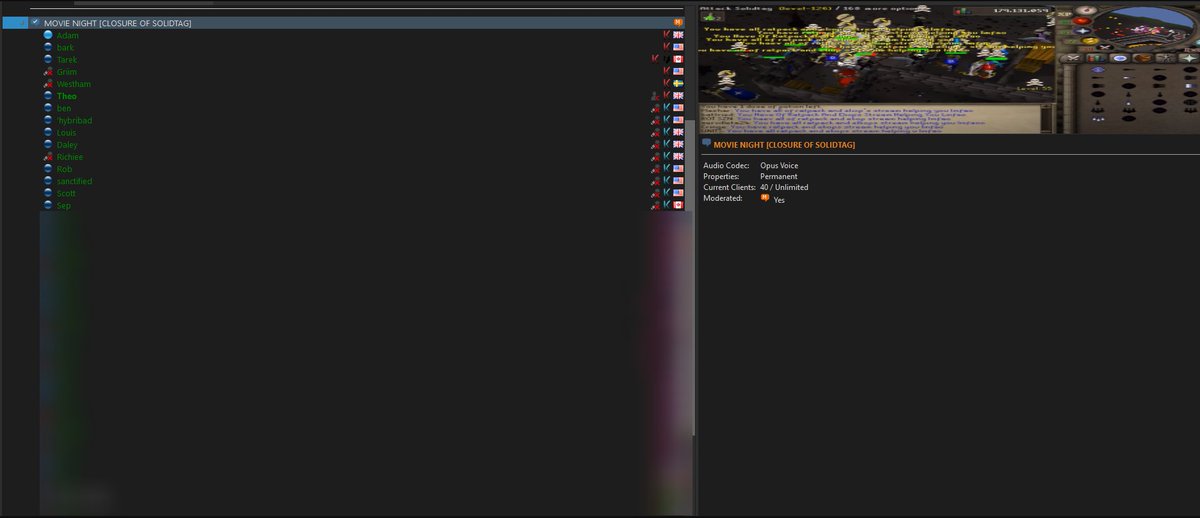Click the US flag in bark's row

click(678, 47)
